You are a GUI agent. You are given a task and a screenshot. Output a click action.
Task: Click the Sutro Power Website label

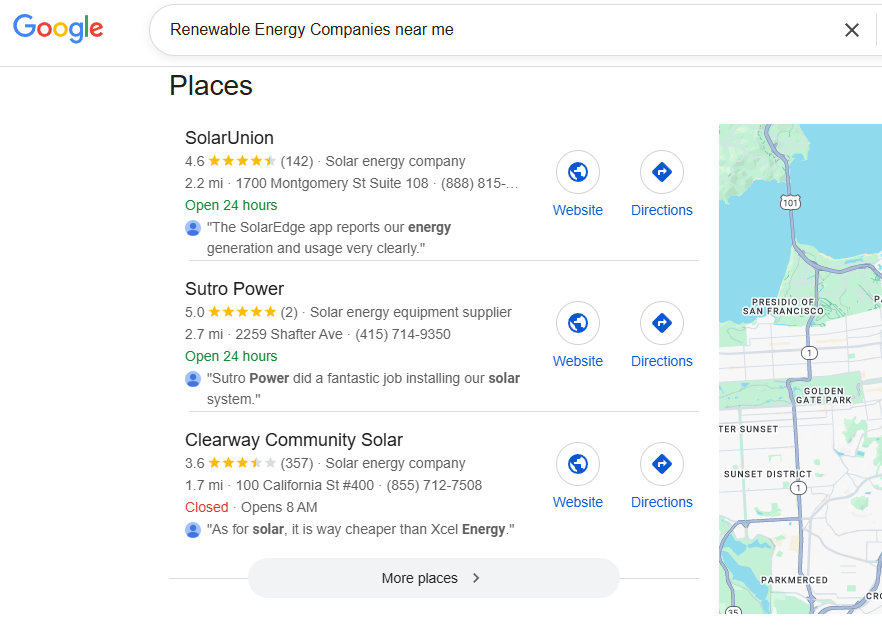[x=578, y=361]
